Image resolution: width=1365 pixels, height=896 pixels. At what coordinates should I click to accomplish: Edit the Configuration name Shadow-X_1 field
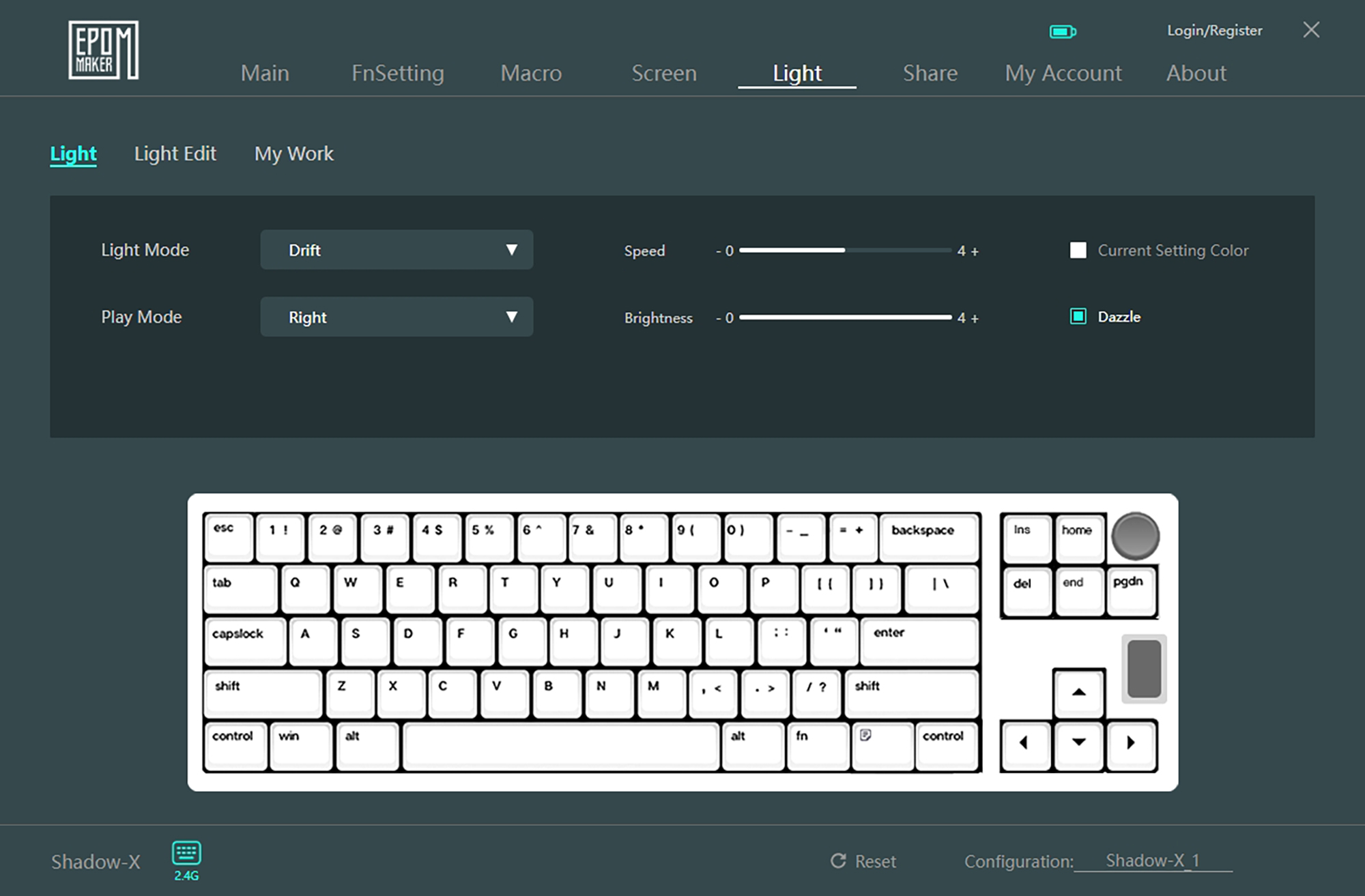click(1152, 861)
